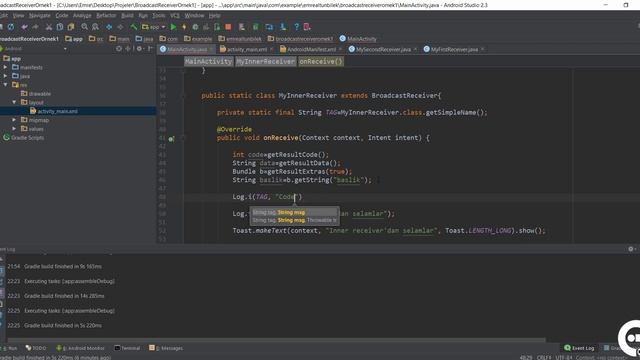Click the Replace magnifier icon
Viewport: 640px width, 360px height.
pyautogui.click(x=95, y=27)
